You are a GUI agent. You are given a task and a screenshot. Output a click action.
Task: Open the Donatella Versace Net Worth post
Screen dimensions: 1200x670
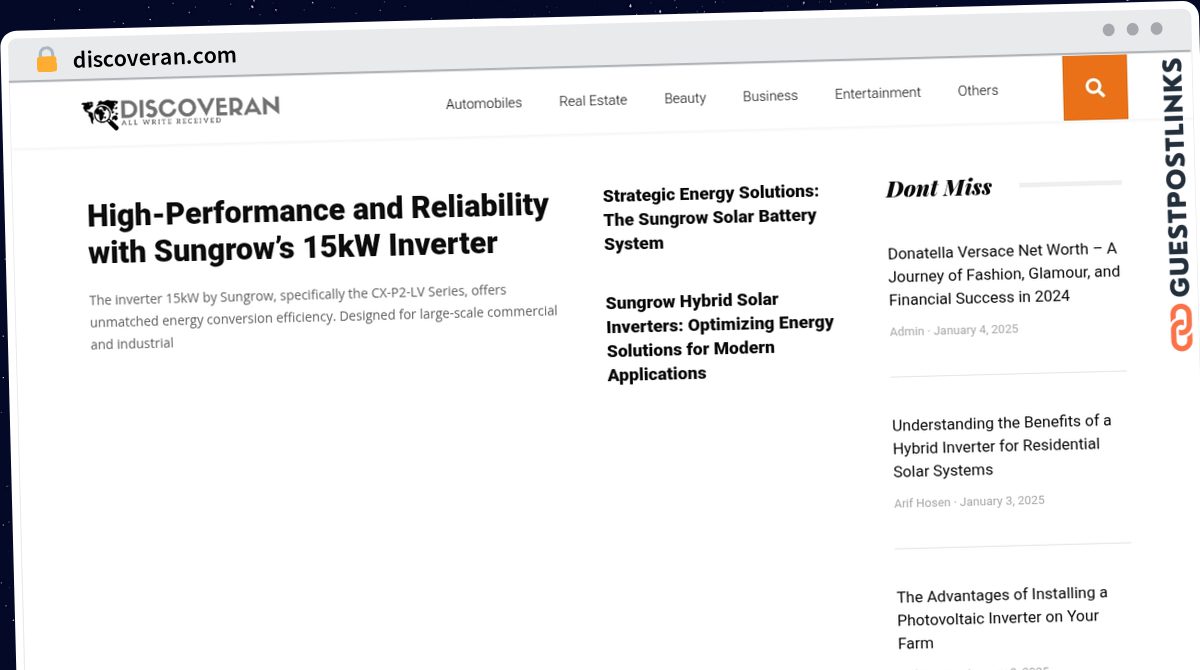coord(1004,273)
